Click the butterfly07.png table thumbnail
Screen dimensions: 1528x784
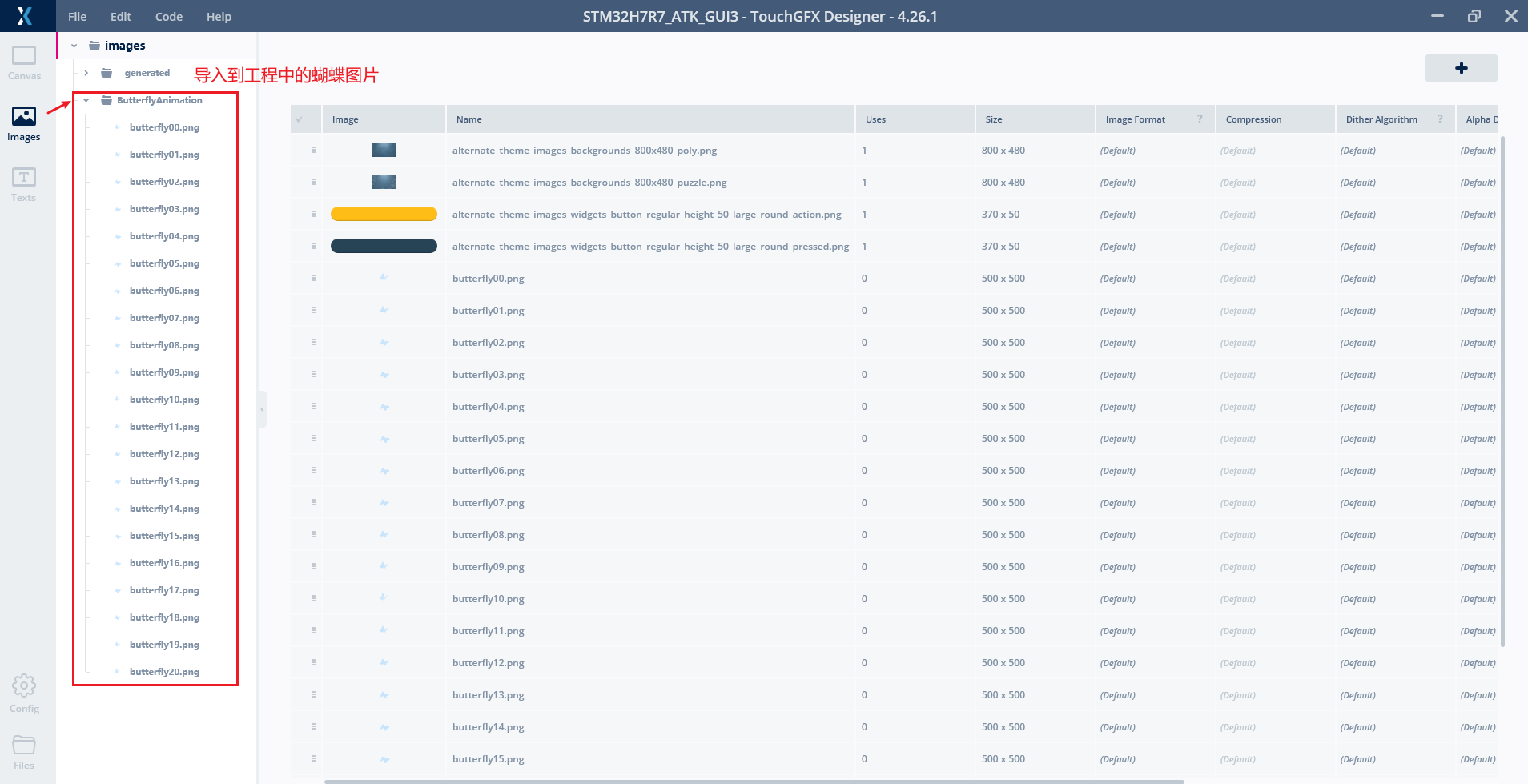(384, 502)
